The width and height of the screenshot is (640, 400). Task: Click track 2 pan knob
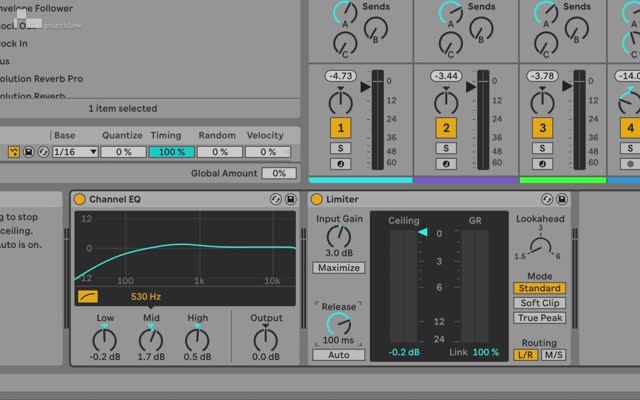point(446,102)
